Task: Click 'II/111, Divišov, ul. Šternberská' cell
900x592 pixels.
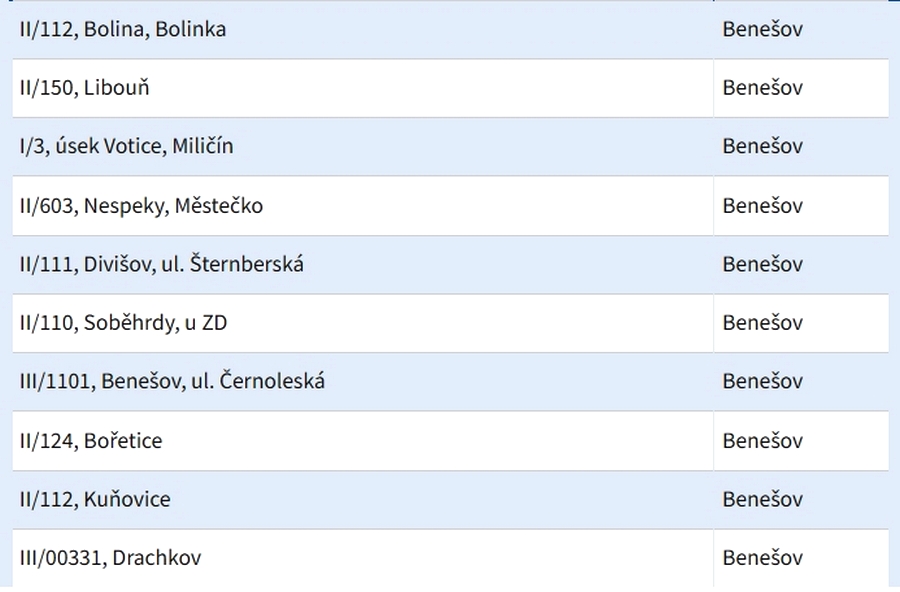Action: [x=161, y=265]
